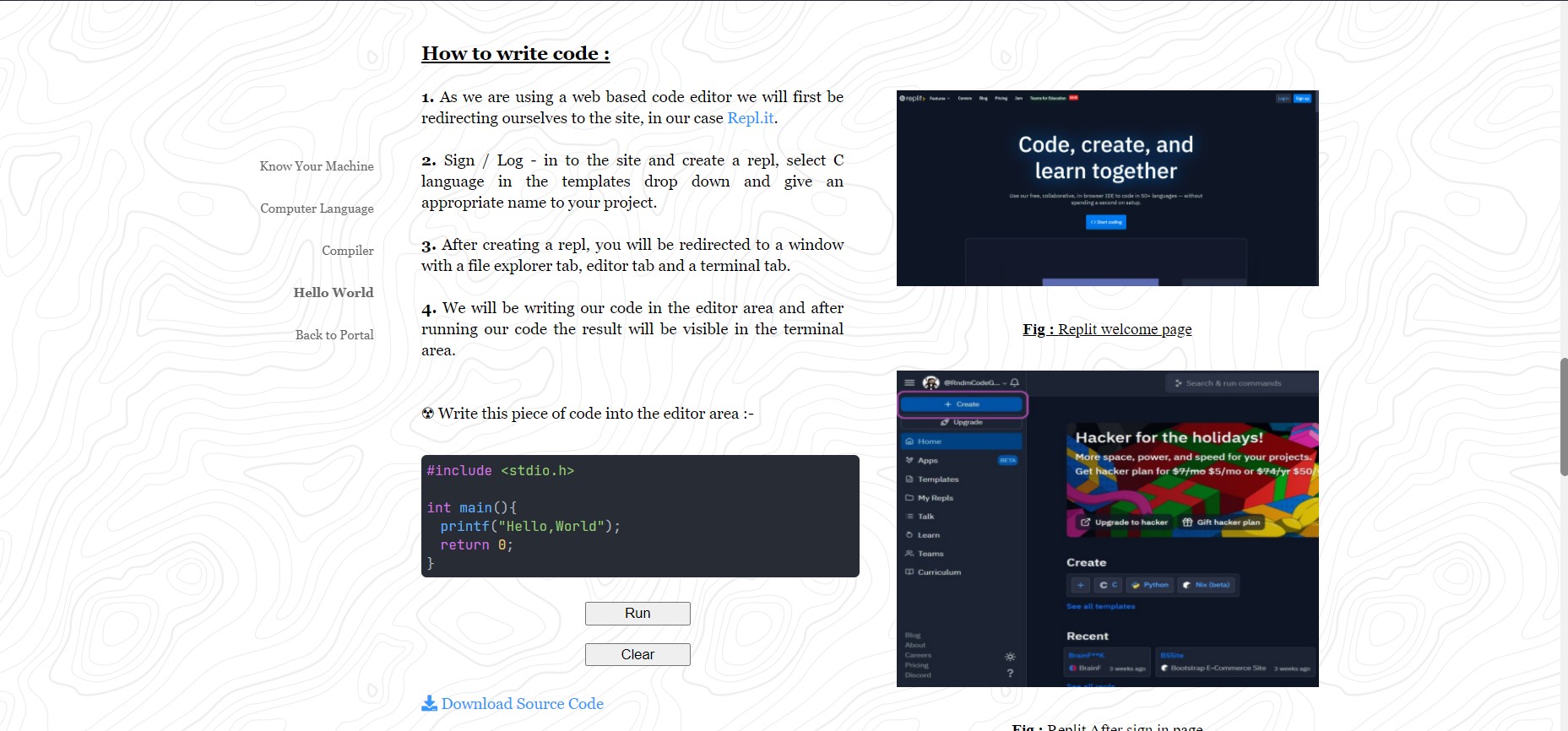This screenshot has height=731, width=1568.
Task: Click step 2 paragraph beginning 'Sign / Log - in'
Action: click(632, 181)
